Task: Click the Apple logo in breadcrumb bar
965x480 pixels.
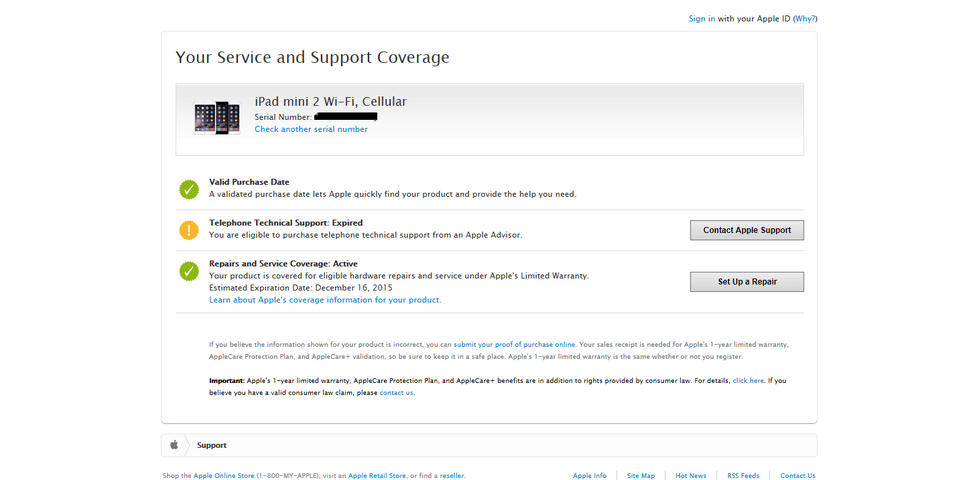Action: pyautogui.click(x=174, y=445)
